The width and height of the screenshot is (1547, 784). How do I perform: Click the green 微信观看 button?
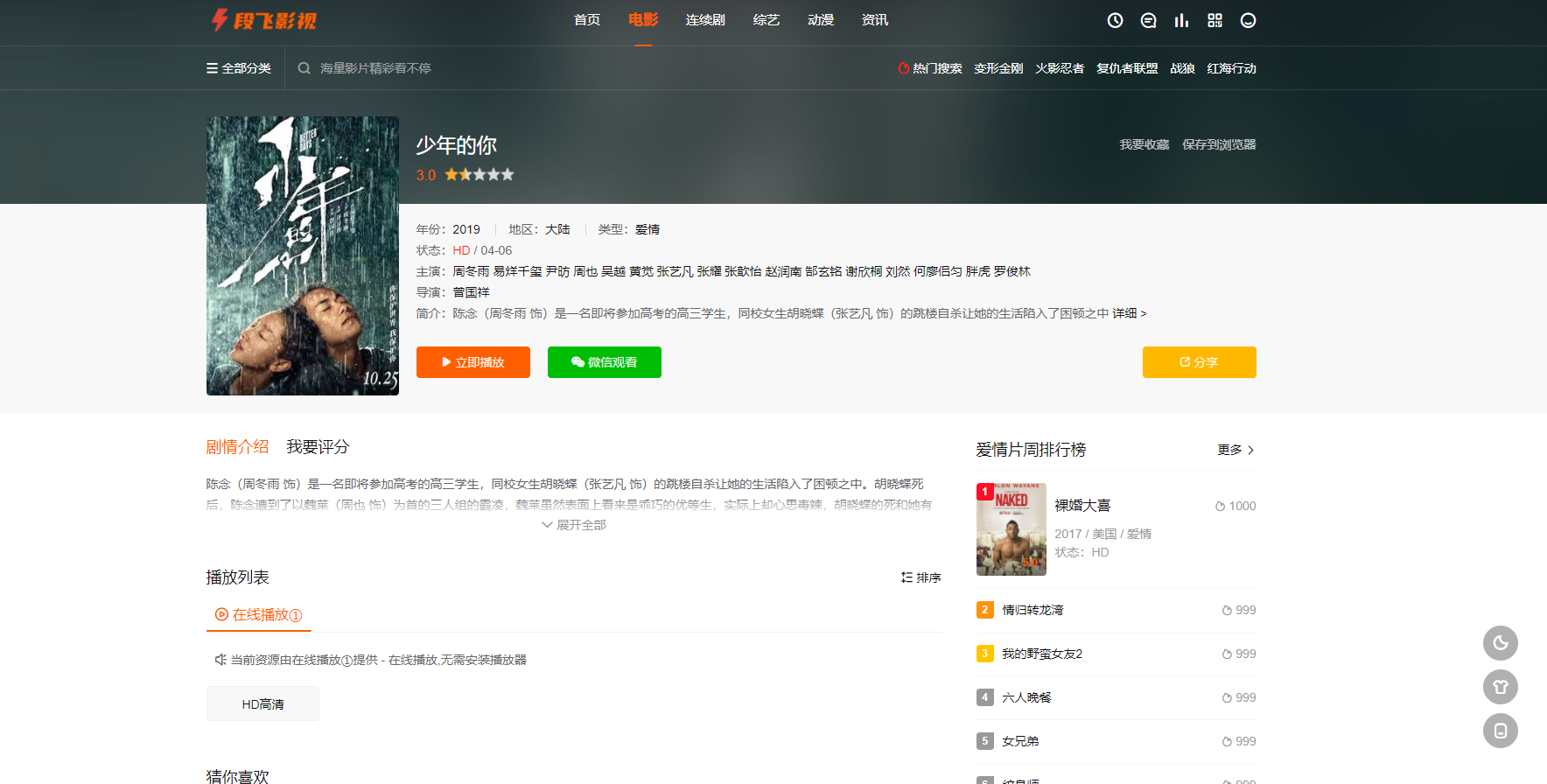pyautogui.click(x=605, y=362)
